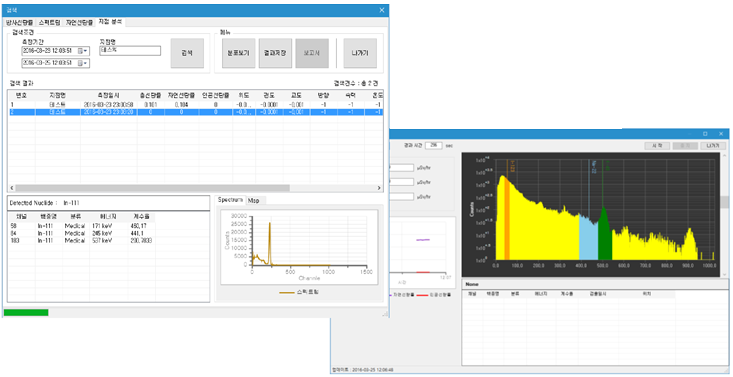Click the 분포보기 button

tap(238, 53)
